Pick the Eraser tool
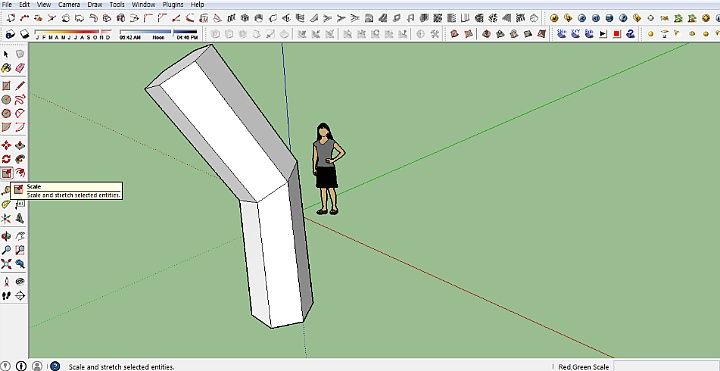 pyautogui.click(x=20, y=68)
